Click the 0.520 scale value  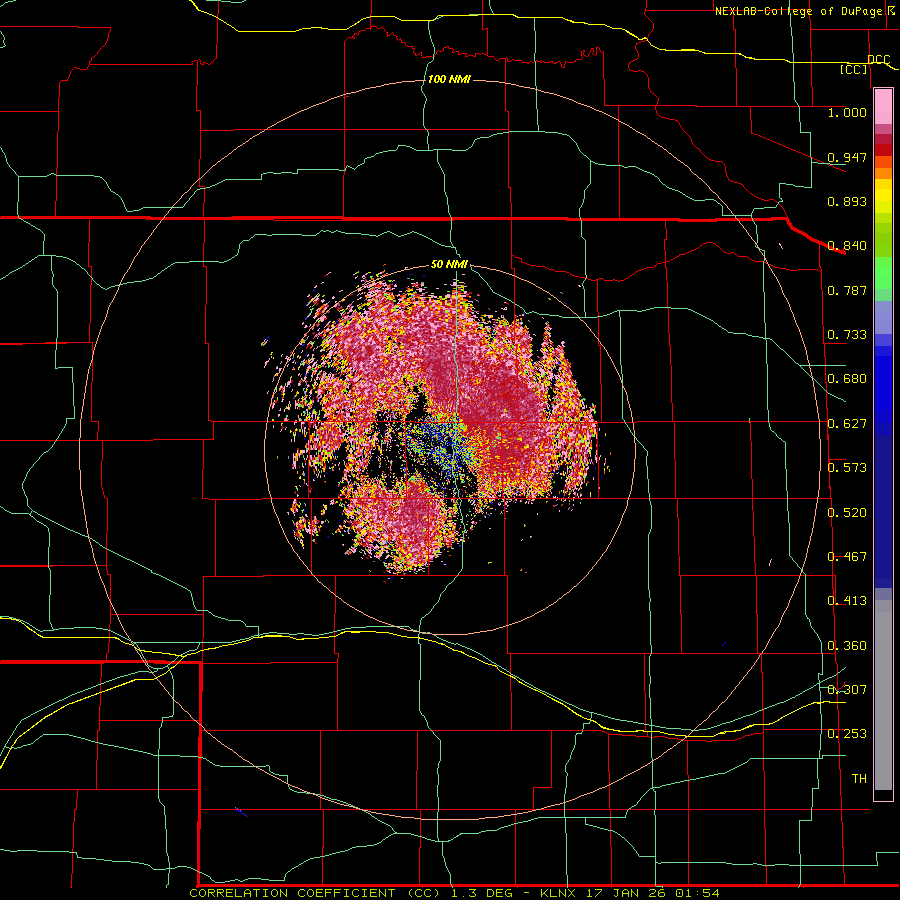click(847, 513)
